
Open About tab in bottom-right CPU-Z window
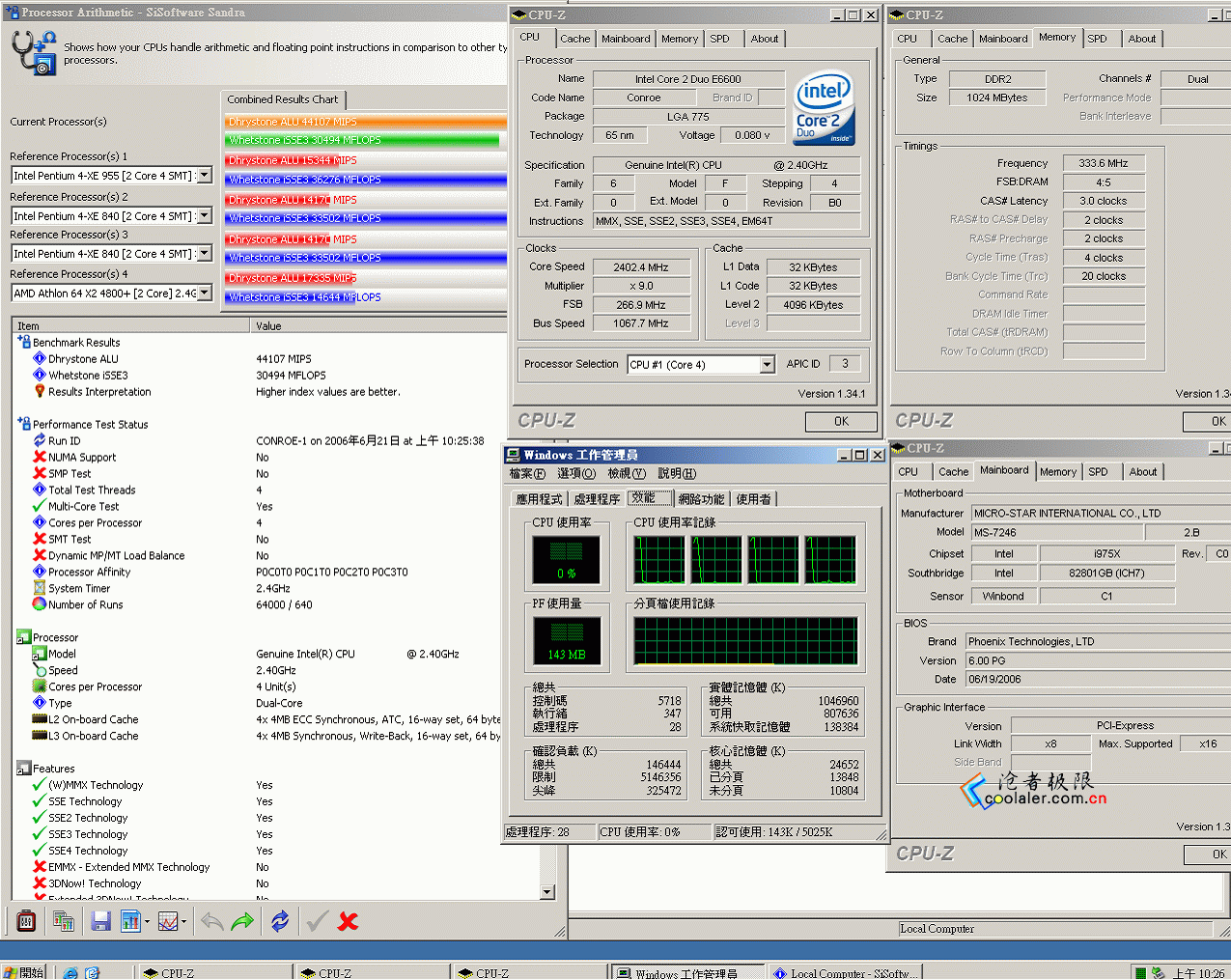point(1143,472)
